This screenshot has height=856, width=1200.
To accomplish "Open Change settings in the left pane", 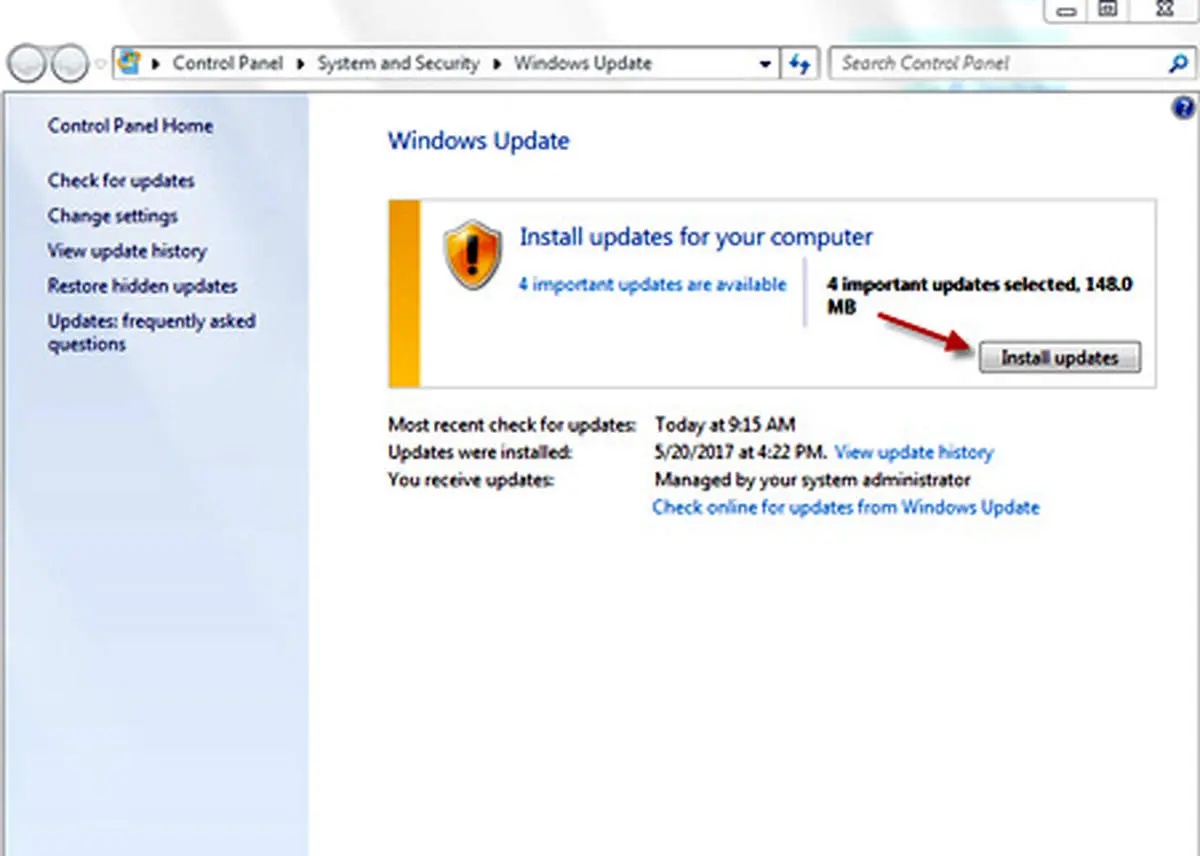I will click(112, 216).
